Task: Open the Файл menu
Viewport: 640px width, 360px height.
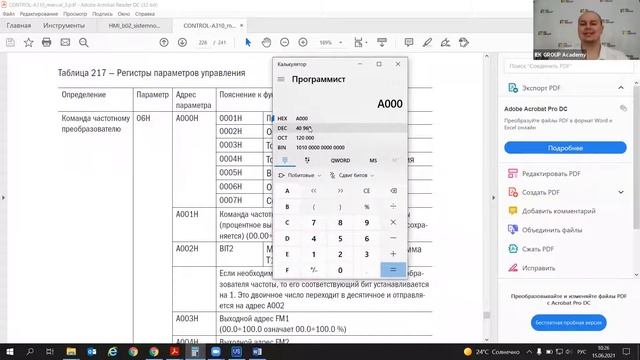Action: (9, 14)
